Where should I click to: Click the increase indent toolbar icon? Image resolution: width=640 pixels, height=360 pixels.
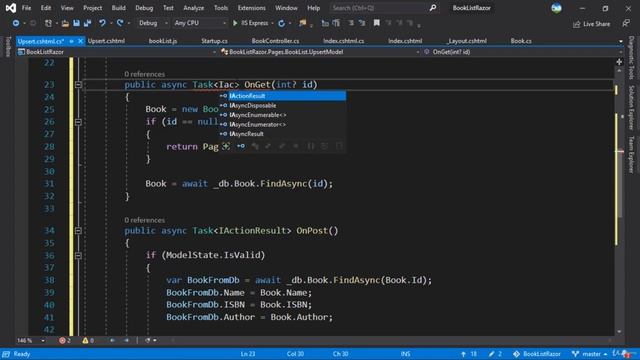362,23
